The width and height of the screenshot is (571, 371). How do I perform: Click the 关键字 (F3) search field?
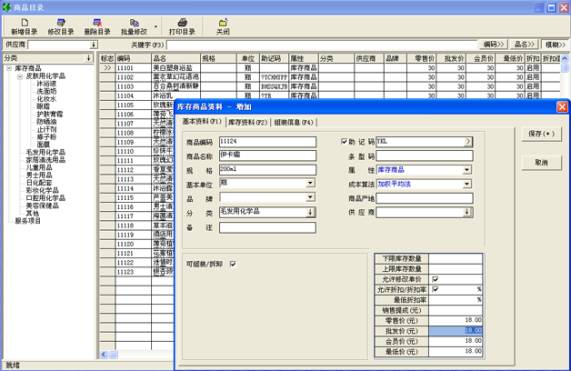pyautogui.click(x=322, y=44)
